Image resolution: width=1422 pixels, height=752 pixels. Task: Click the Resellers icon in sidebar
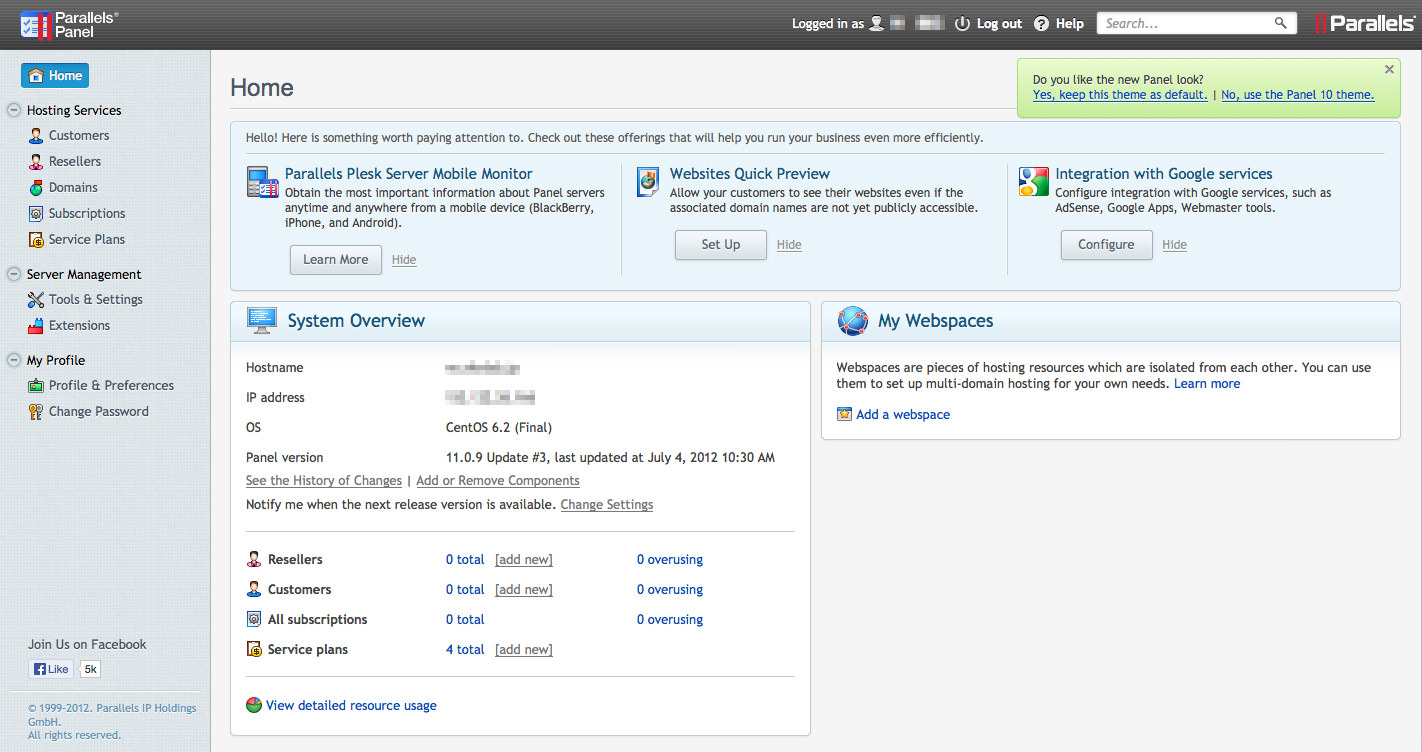pos(36,162)
